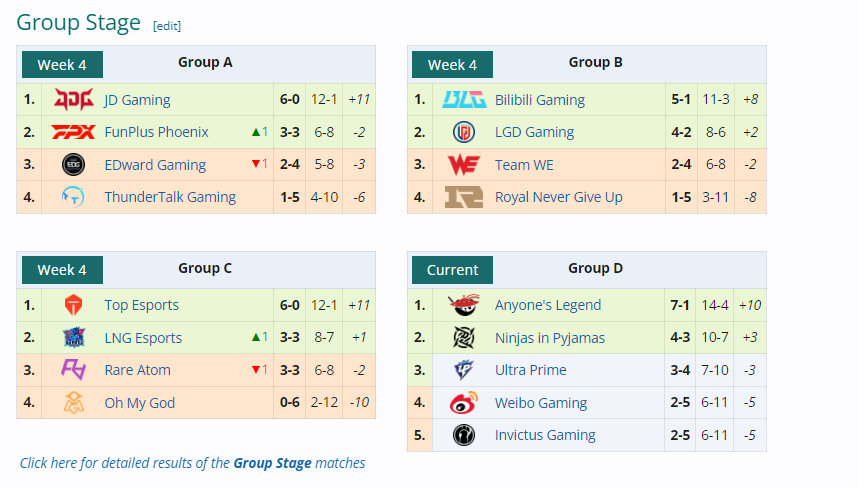
Task: Click the Ninjas in Pyjamas logo
Action: [x=464, y=338]
